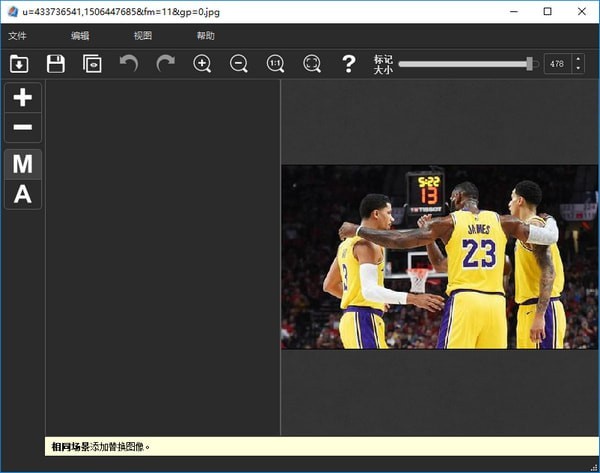
Task: Click the 标记大小 slider handle
Action: click(530, 64)
